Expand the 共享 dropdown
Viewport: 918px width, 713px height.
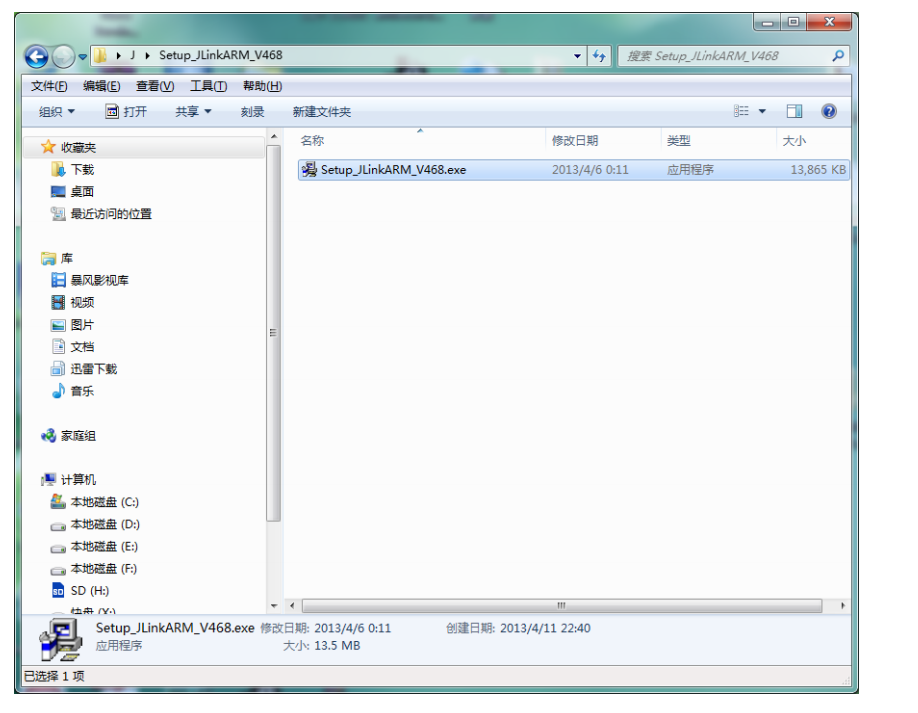193,111
